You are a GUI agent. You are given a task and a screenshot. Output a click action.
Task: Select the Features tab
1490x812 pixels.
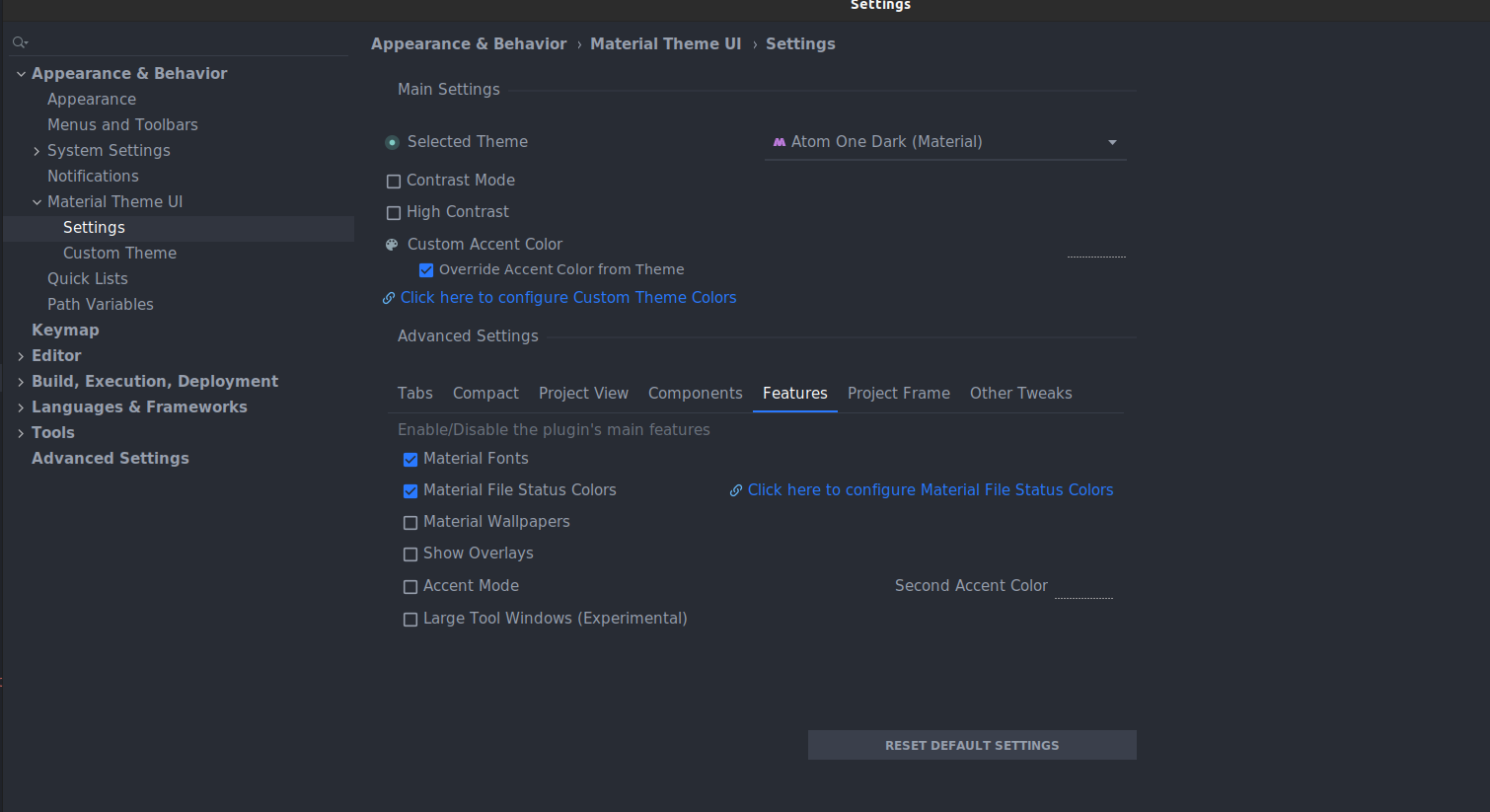(x=795, y=393)
